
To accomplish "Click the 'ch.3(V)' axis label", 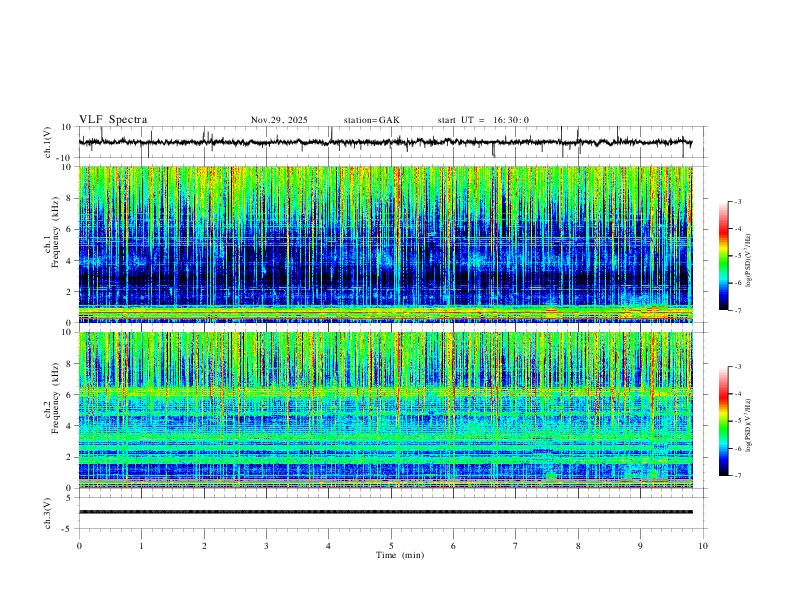I will [x=48, y=513].
